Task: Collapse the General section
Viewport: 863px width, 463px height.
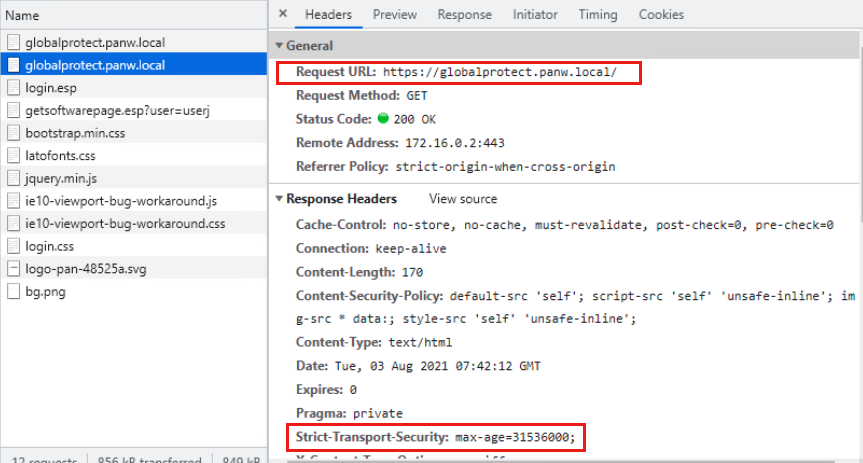Action: coord(280,46)
